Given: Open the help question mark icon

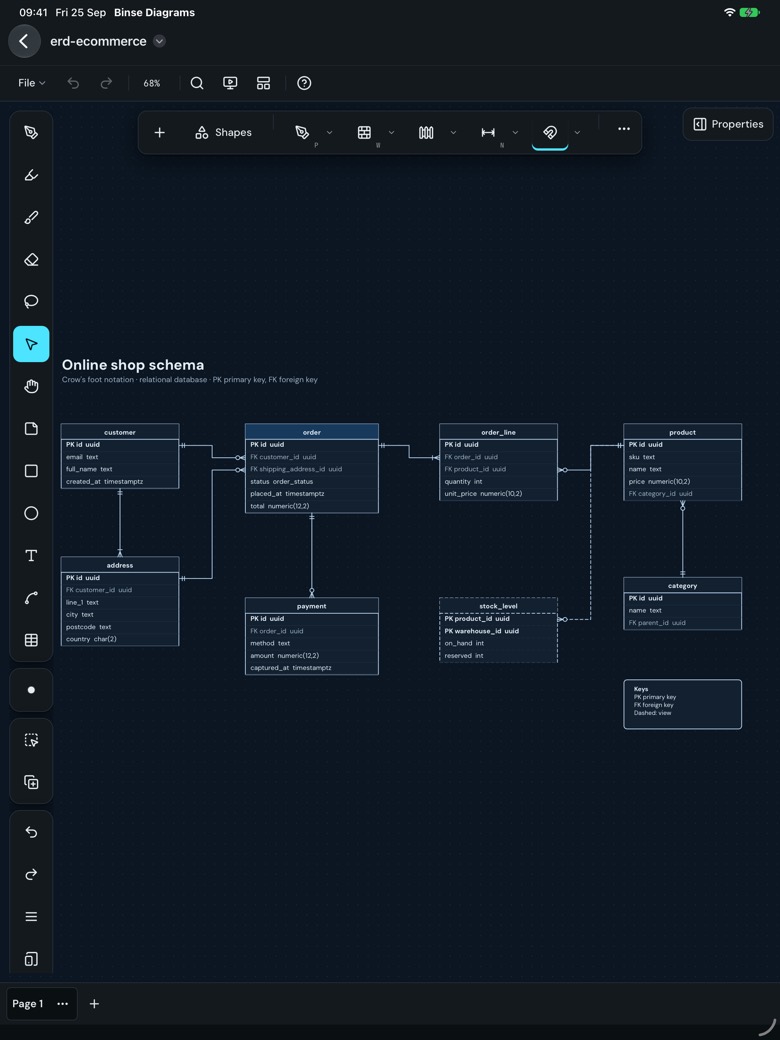Looking at the screenshot, I should click(x=304, y=83).
